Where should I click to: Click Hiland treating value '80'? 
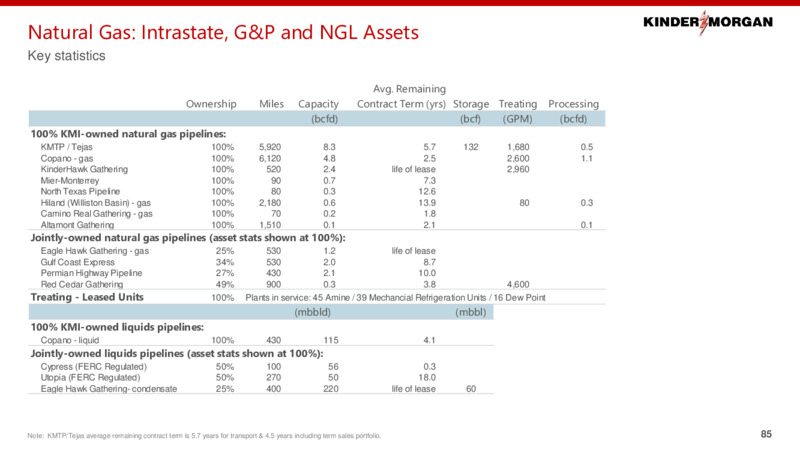click(x=524, y=203)
